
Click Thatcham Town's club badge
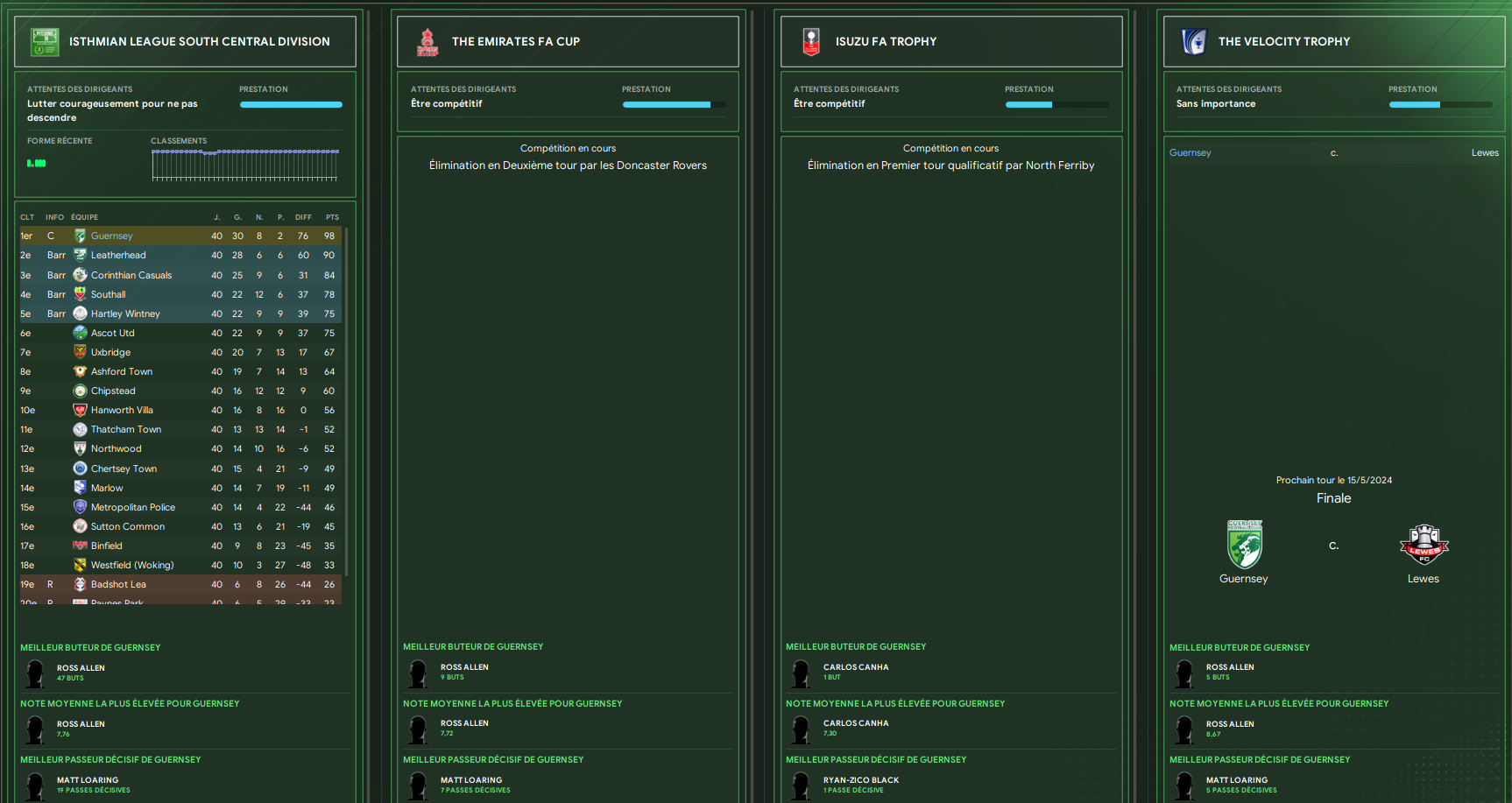click(x=80, y=429)
